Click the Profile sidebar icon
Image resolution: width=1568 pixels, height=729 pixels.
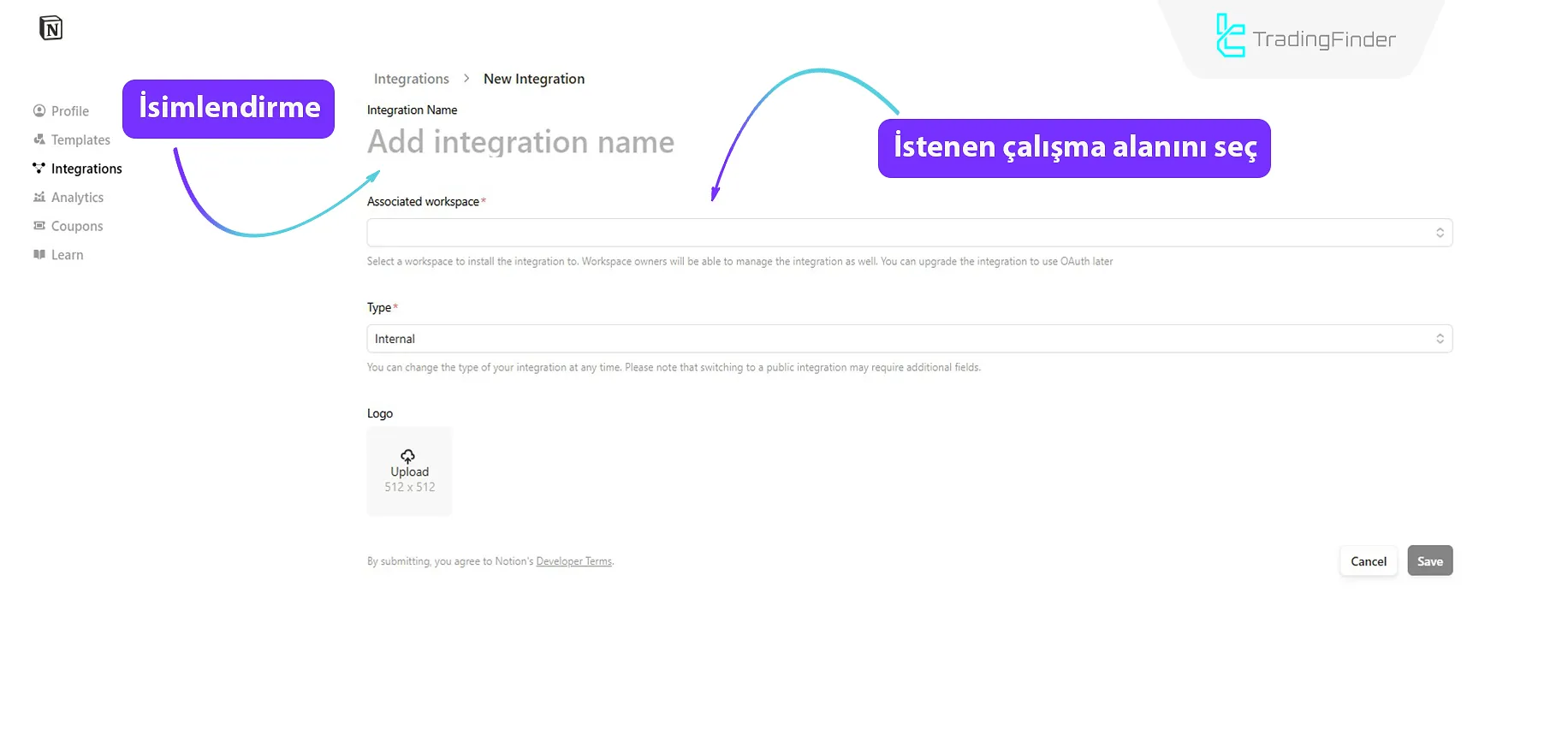pyautogui.click(x=39, y=110)
